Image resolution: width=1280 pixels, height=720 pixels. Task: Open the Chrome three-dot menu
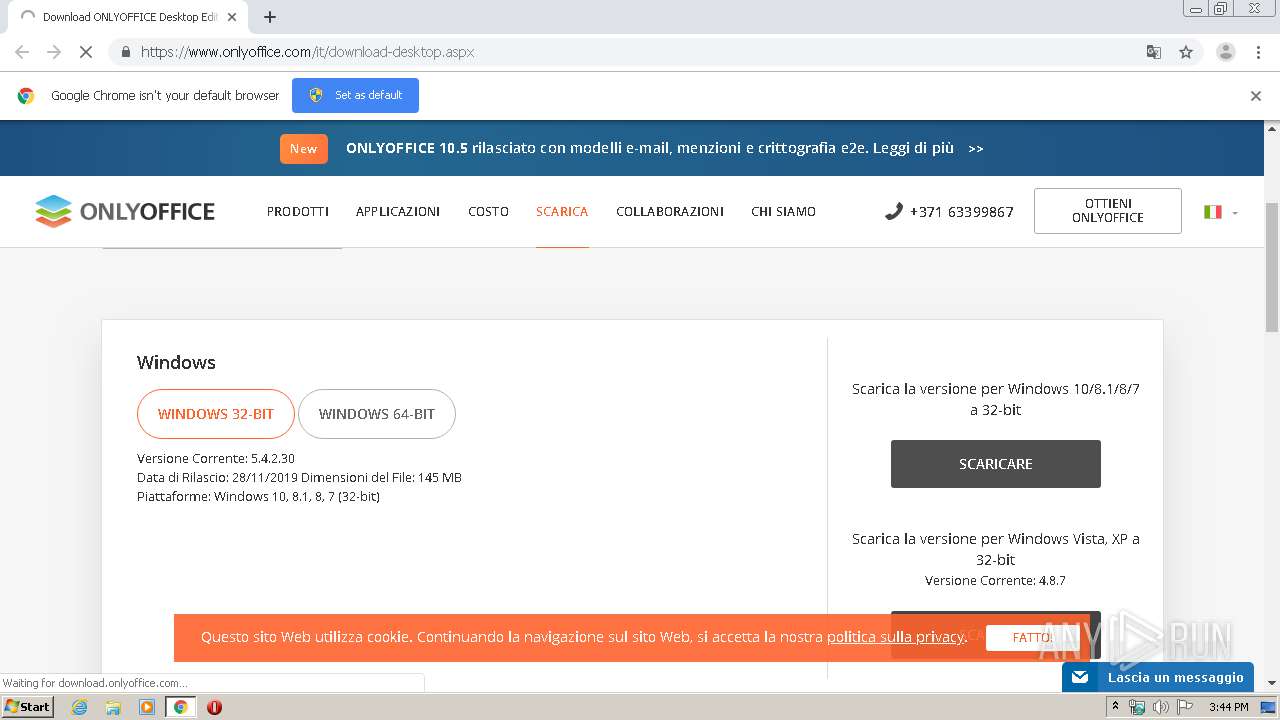pyautogui.click(x=1258, y=52)
